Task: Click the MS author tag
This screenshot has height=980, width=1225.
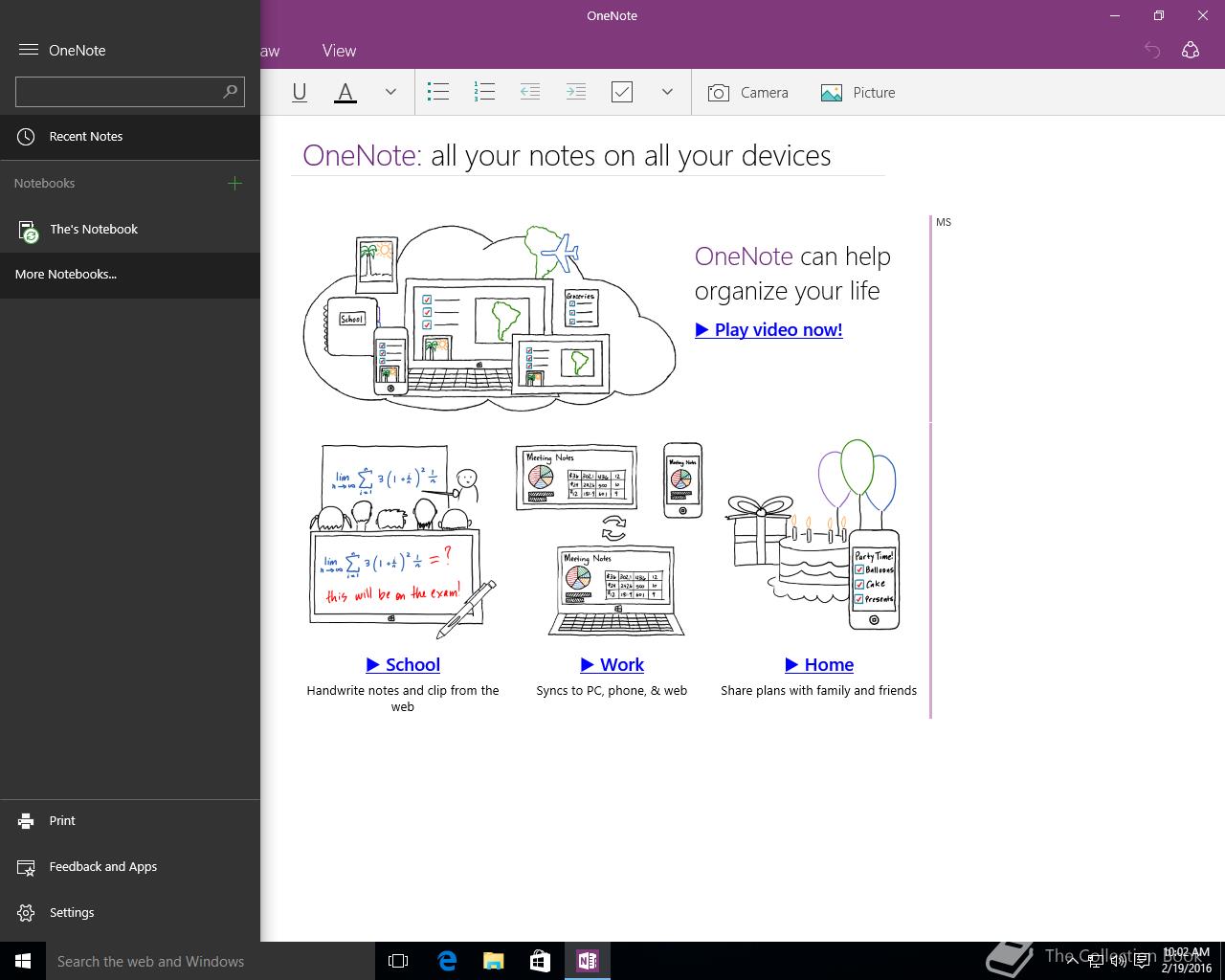Action: coord(944,222)
